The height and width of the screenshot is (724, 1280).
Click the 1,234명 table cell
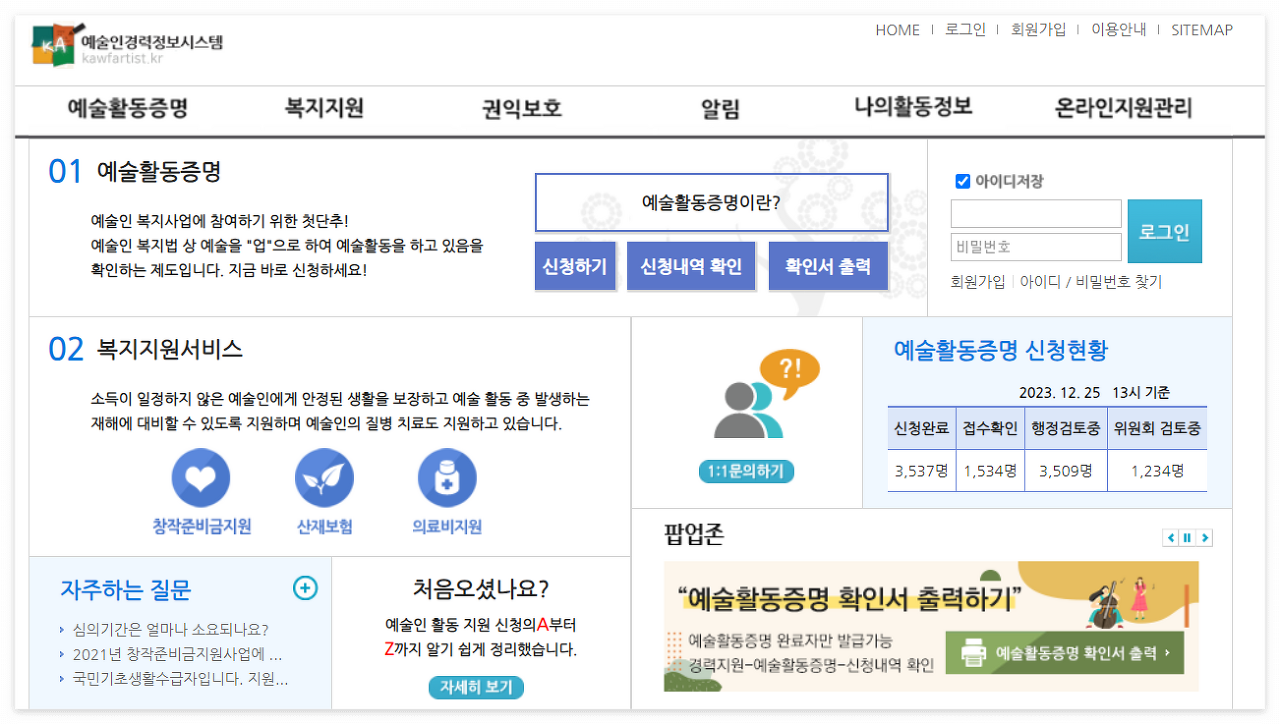pos(1158,471)
